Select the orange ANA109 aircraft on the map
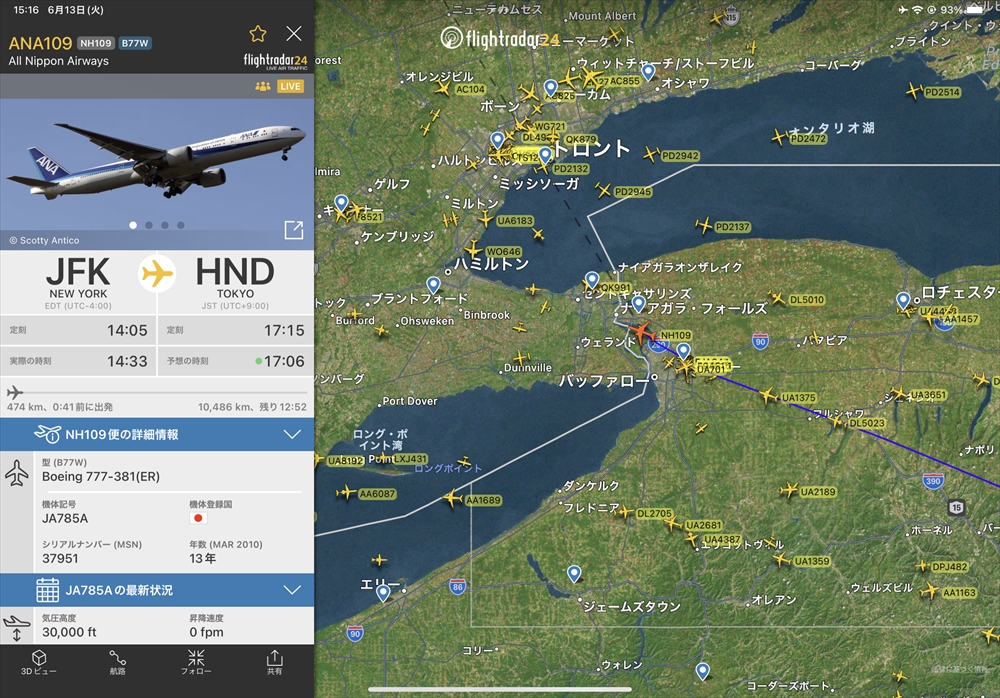Screen dimensions: 1000x698 pyautogui.click(x=642, y=332)
